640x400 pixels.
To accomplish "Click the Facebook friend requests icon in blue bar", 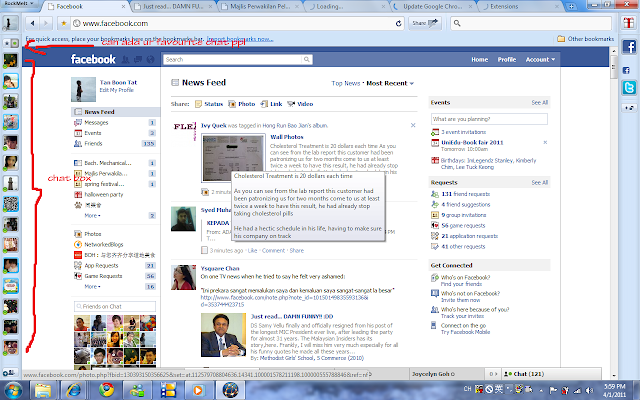I will pyautogui.click(x=125, y=60).
